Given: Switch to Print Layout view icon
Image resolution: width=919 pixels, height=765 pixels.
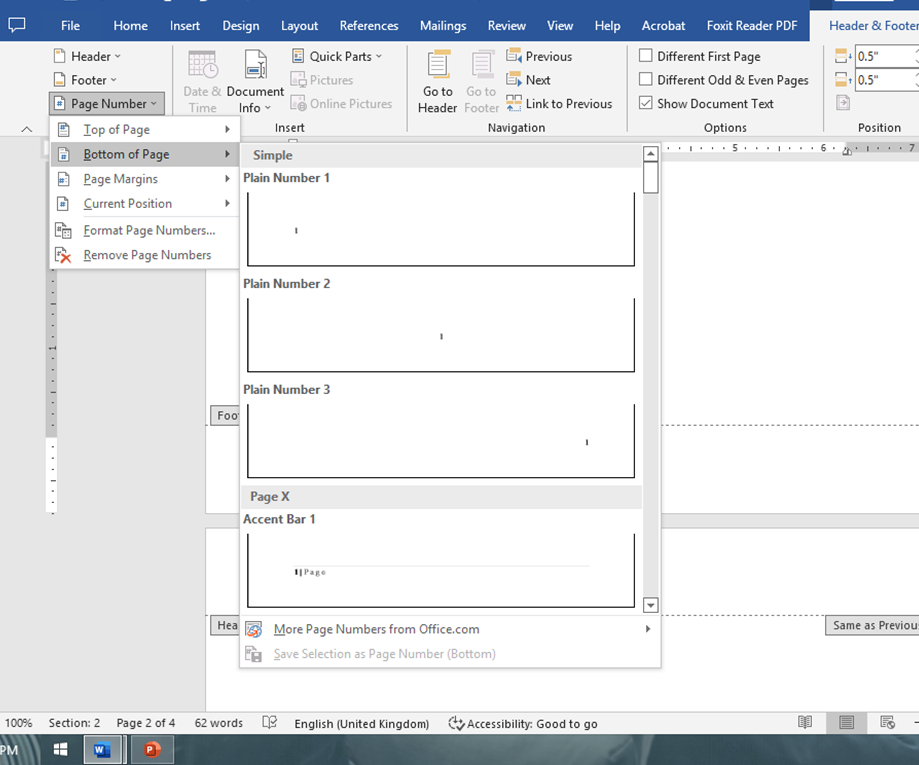Looking at the screenshot, I should click(x=846, y=723).
